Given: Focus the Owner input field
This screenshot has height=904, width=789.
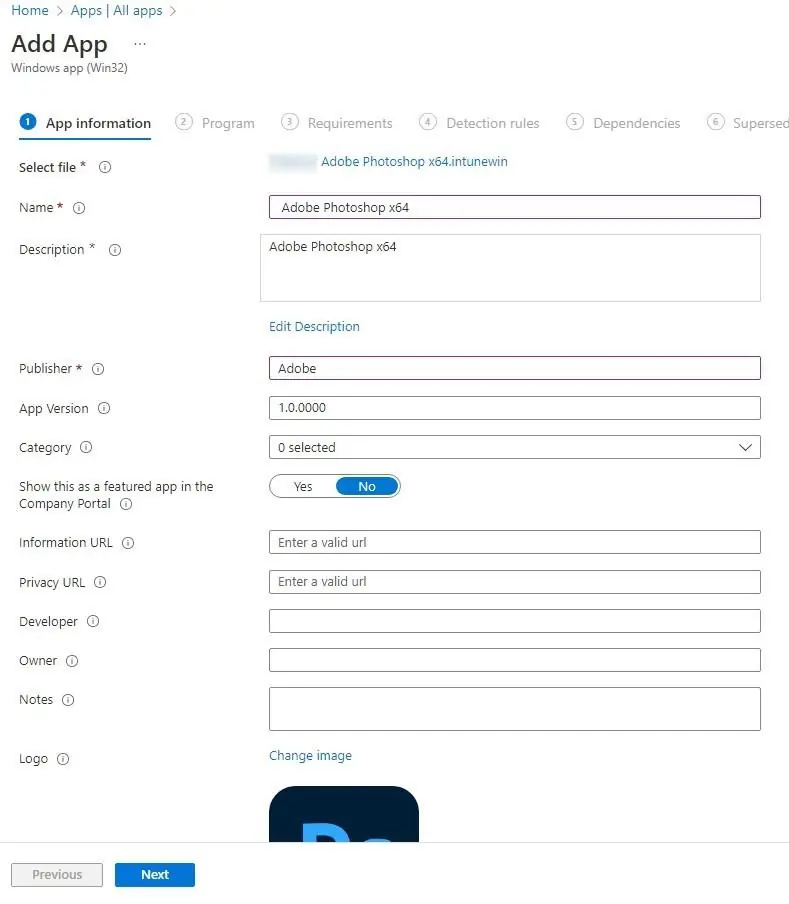Looking at the screenshot, I should click(x=515, y=661).
